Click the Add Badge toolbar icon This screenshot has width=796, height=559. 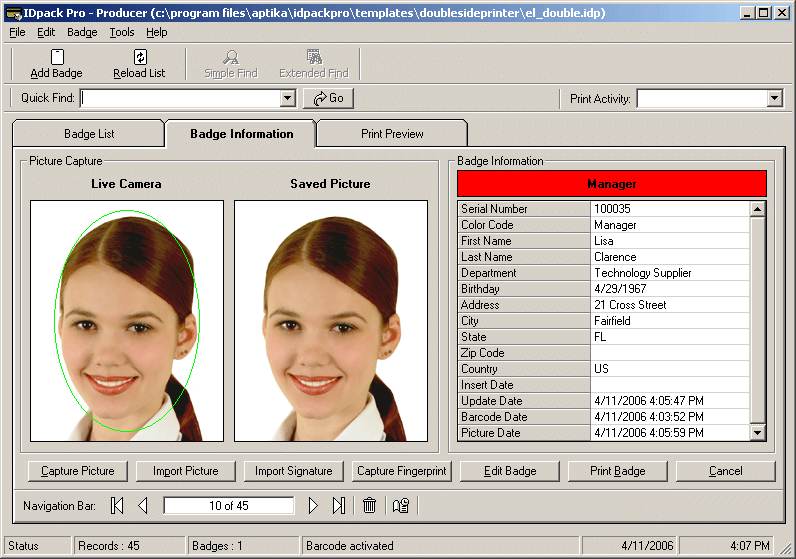(57, 58)
